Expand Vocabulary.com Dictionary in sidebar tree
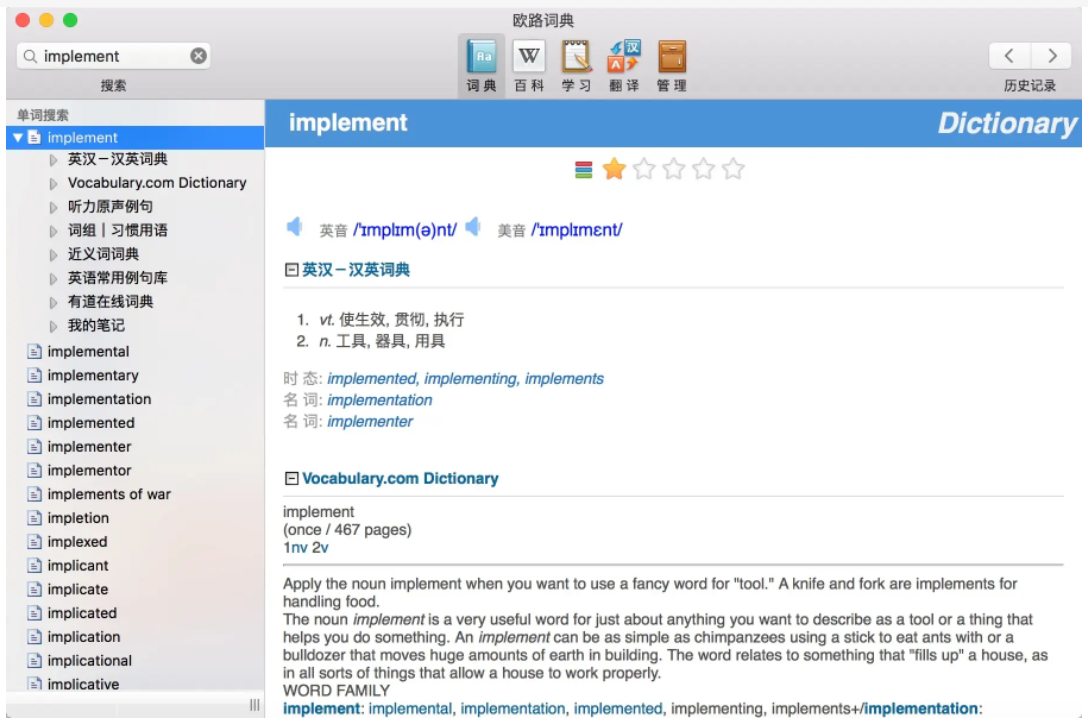 [x=53, y=184]
